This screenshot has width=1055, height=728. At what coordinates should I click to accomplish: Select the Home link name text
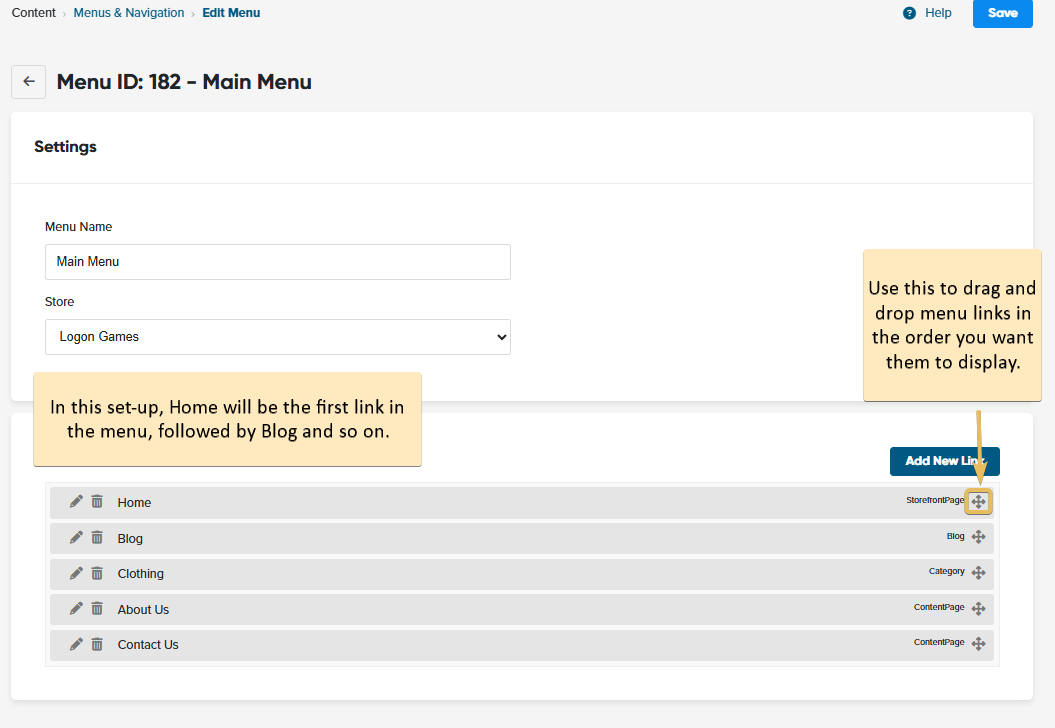(134, 503)
